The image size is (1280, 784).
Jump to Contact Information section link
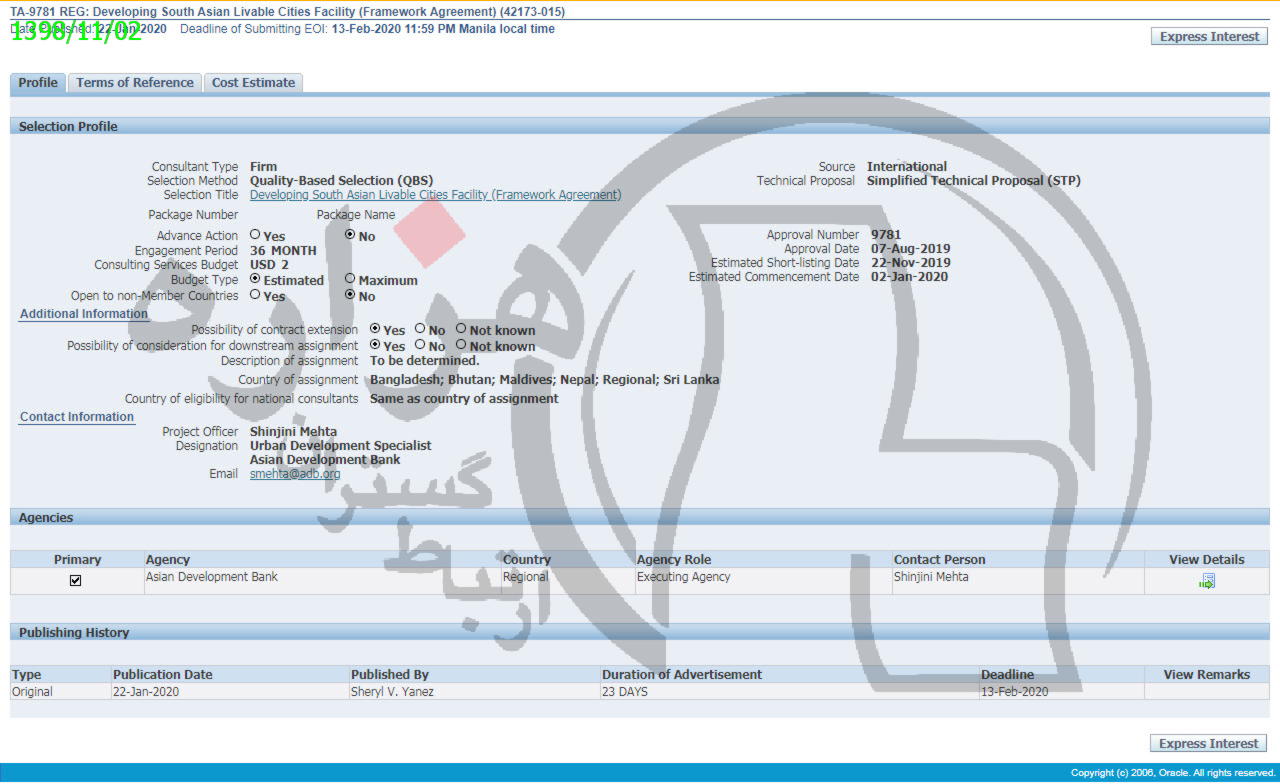77,417
